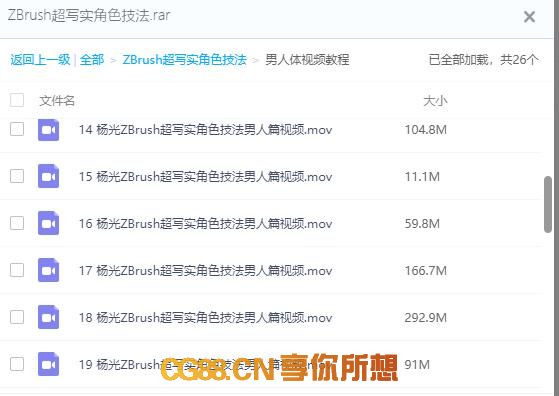
Task: Check the box for file 15 .mov
Action: (17, 176)
